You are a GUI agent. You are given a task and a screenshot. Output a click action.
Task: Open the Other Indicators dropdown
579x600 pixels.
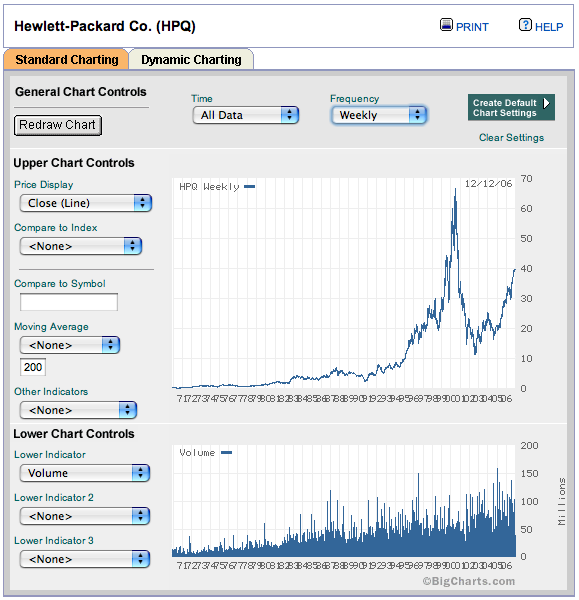pos(78,410)
